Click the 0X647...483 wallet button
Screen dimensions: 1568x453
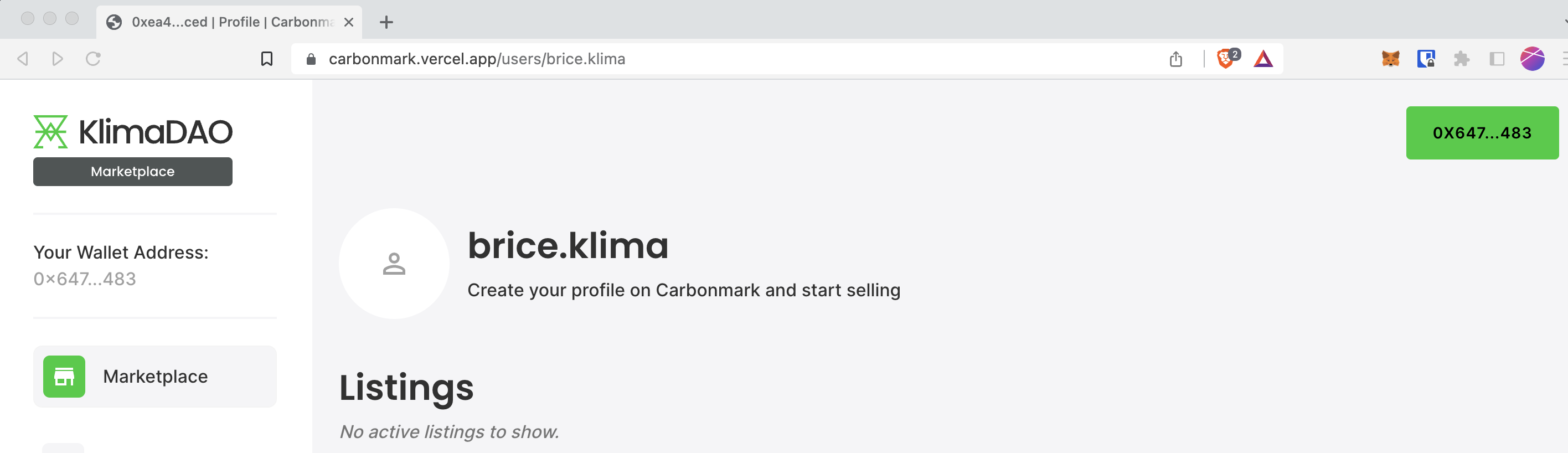point(1482,133)
